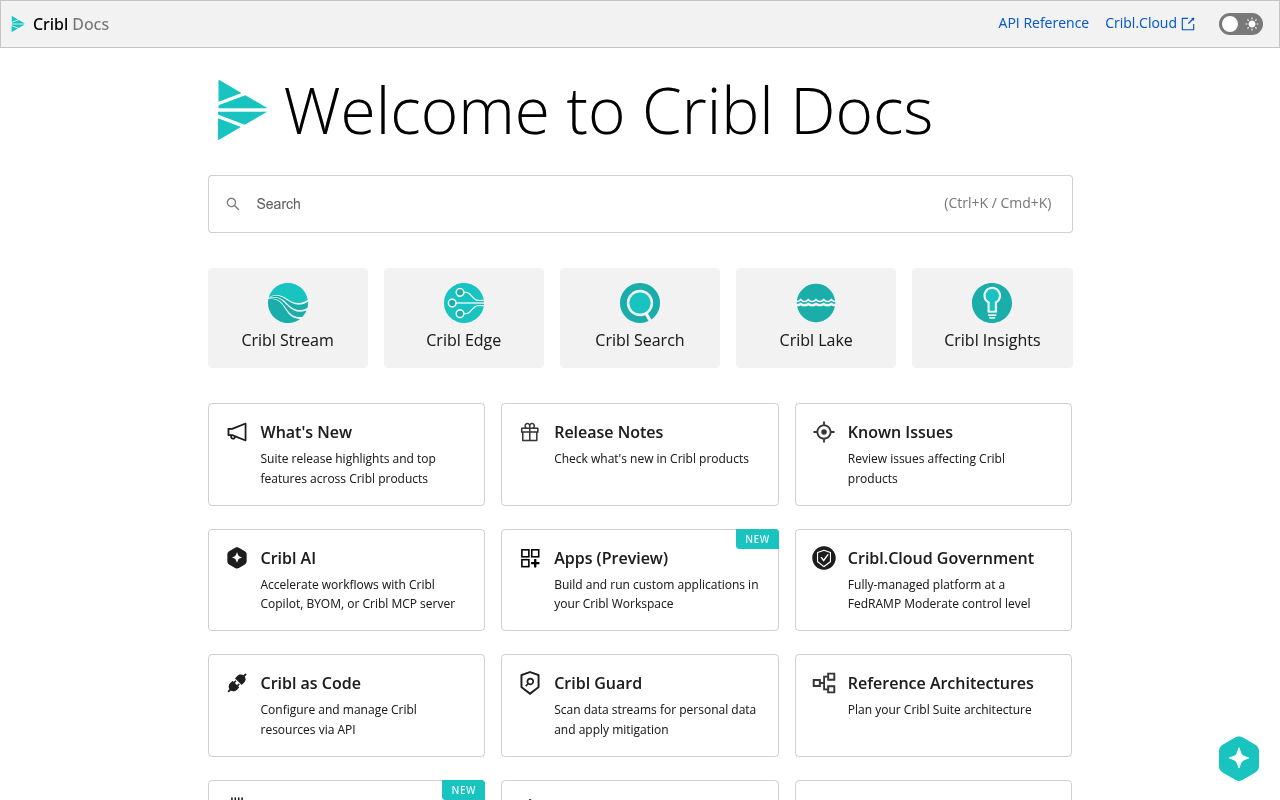This screenshot has width=1280, height=800.
Task: Click the Release Notes gift icon
Action: tap(530, 432)
